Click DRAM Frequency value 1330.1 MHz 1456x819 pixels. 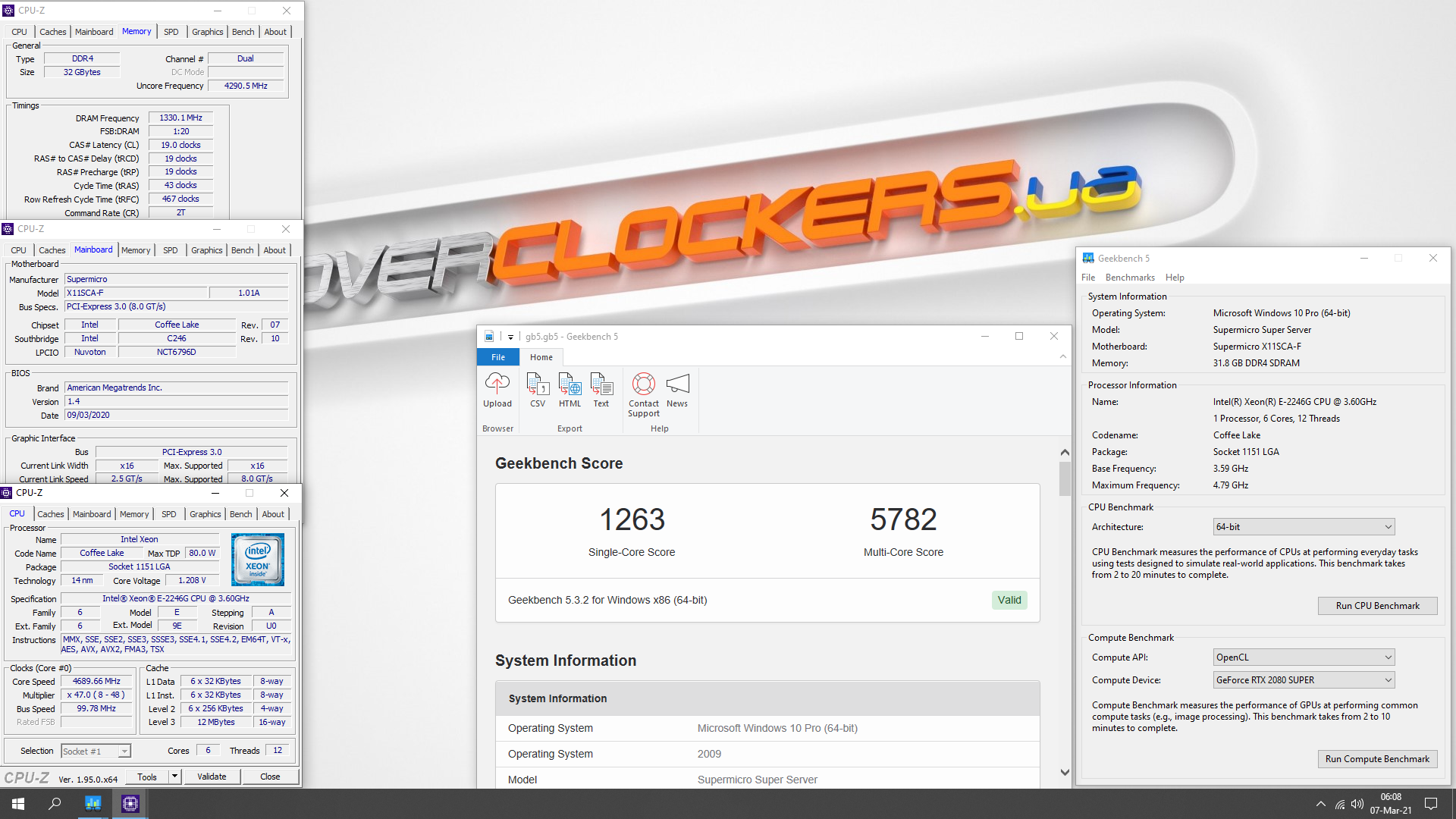pos(180,118)
